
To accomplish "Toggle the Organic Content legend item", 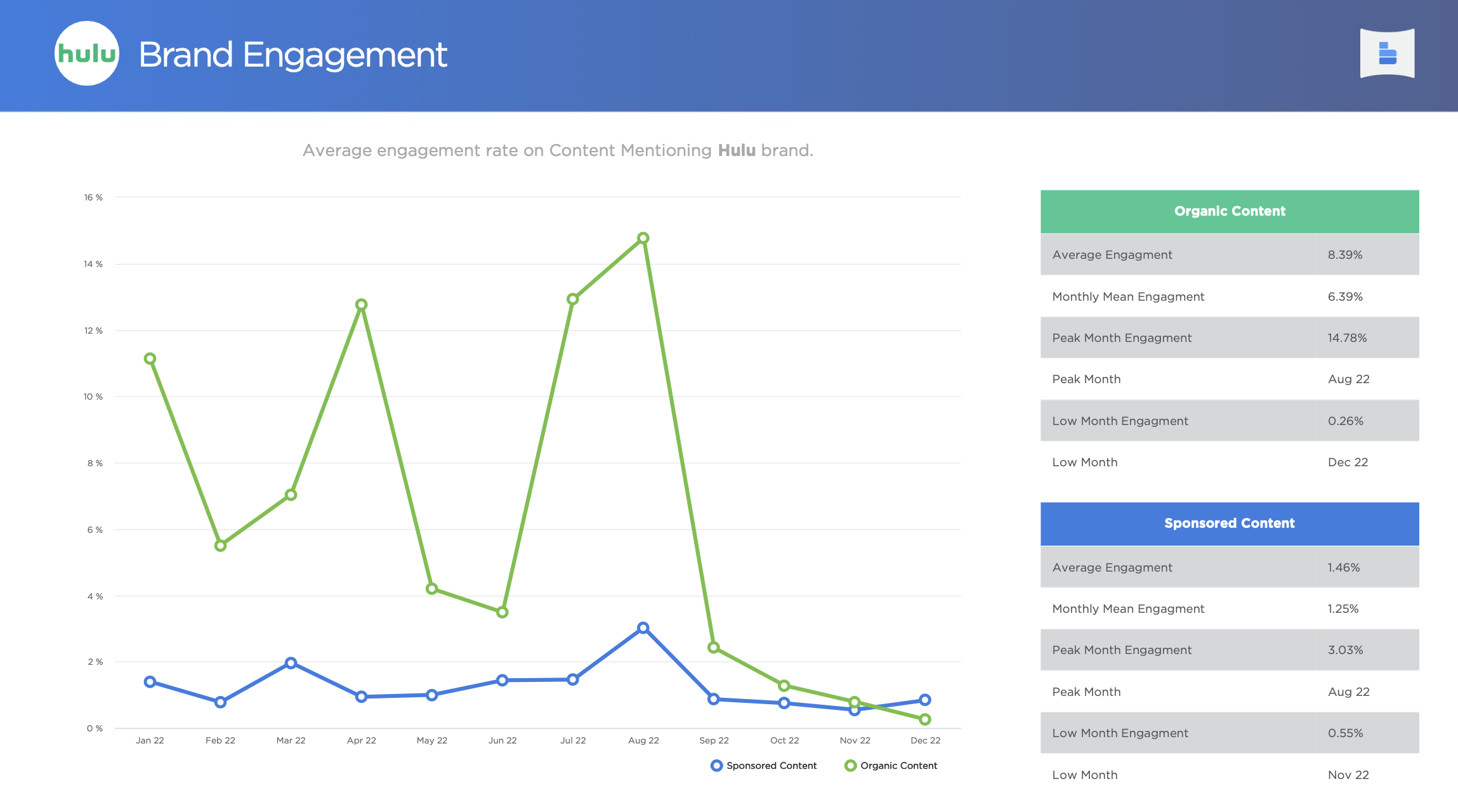I will [x=891, y=766].
